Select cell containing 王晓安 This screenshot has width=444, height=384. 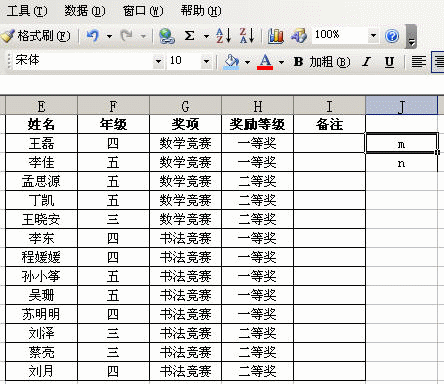(41, 219)
